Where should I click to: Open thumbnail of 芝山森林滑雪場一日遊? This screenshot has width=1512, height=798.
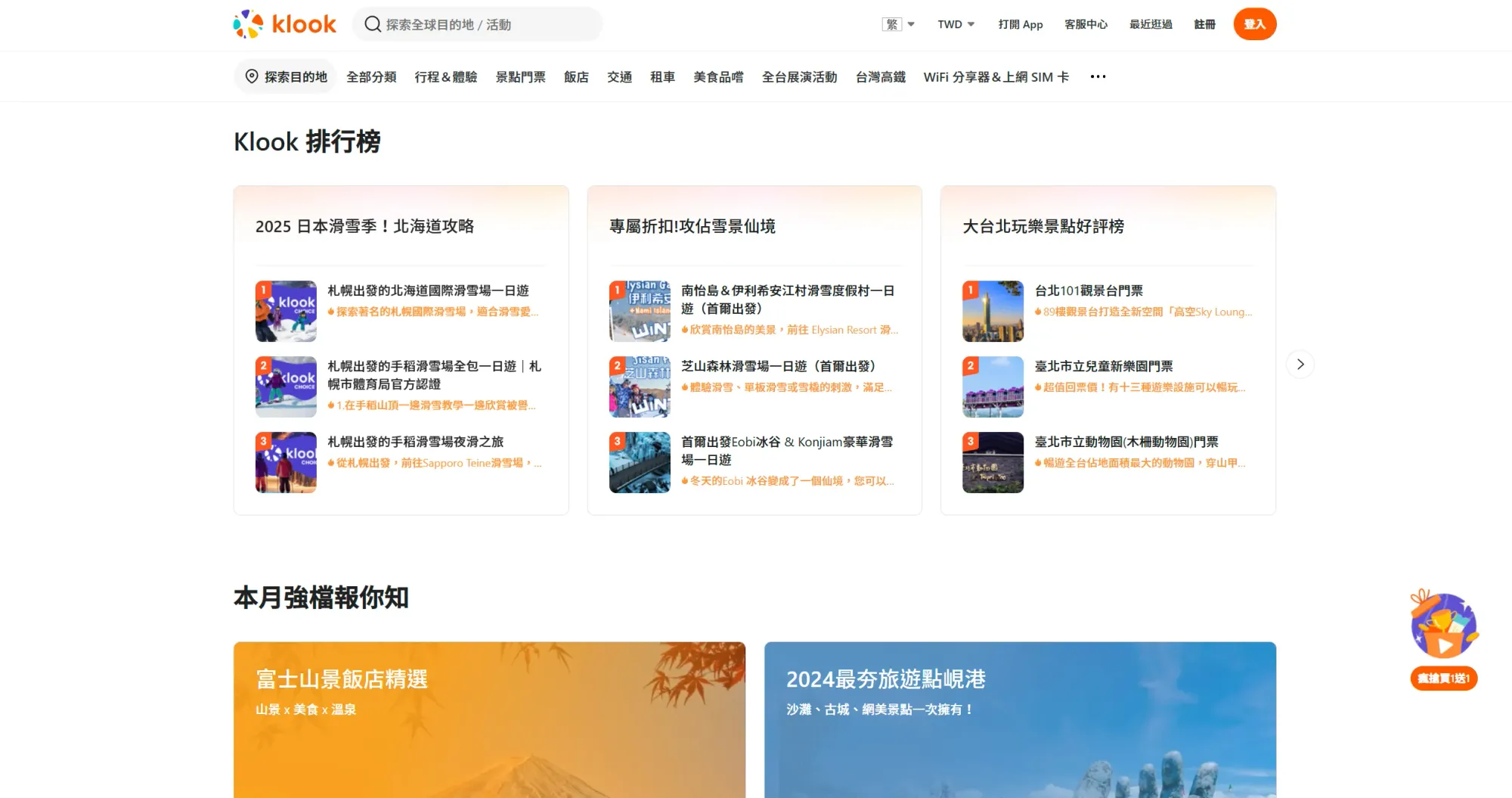pyautogui.click(x=640, y=387)
